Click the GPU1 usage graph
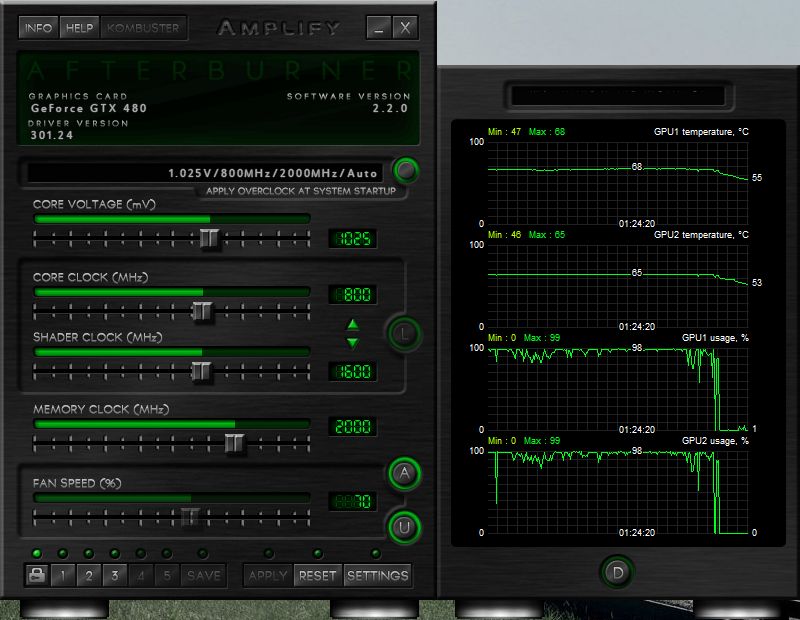The width and height of the screenshot is (800, 620). click(x=618, y=389)
